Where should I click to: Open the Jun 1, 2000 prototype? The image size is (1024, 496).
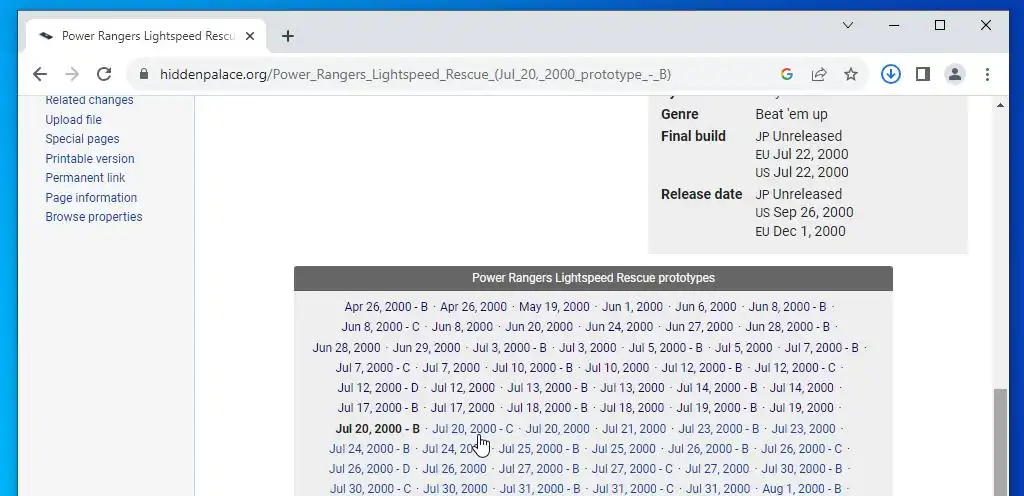632,307
